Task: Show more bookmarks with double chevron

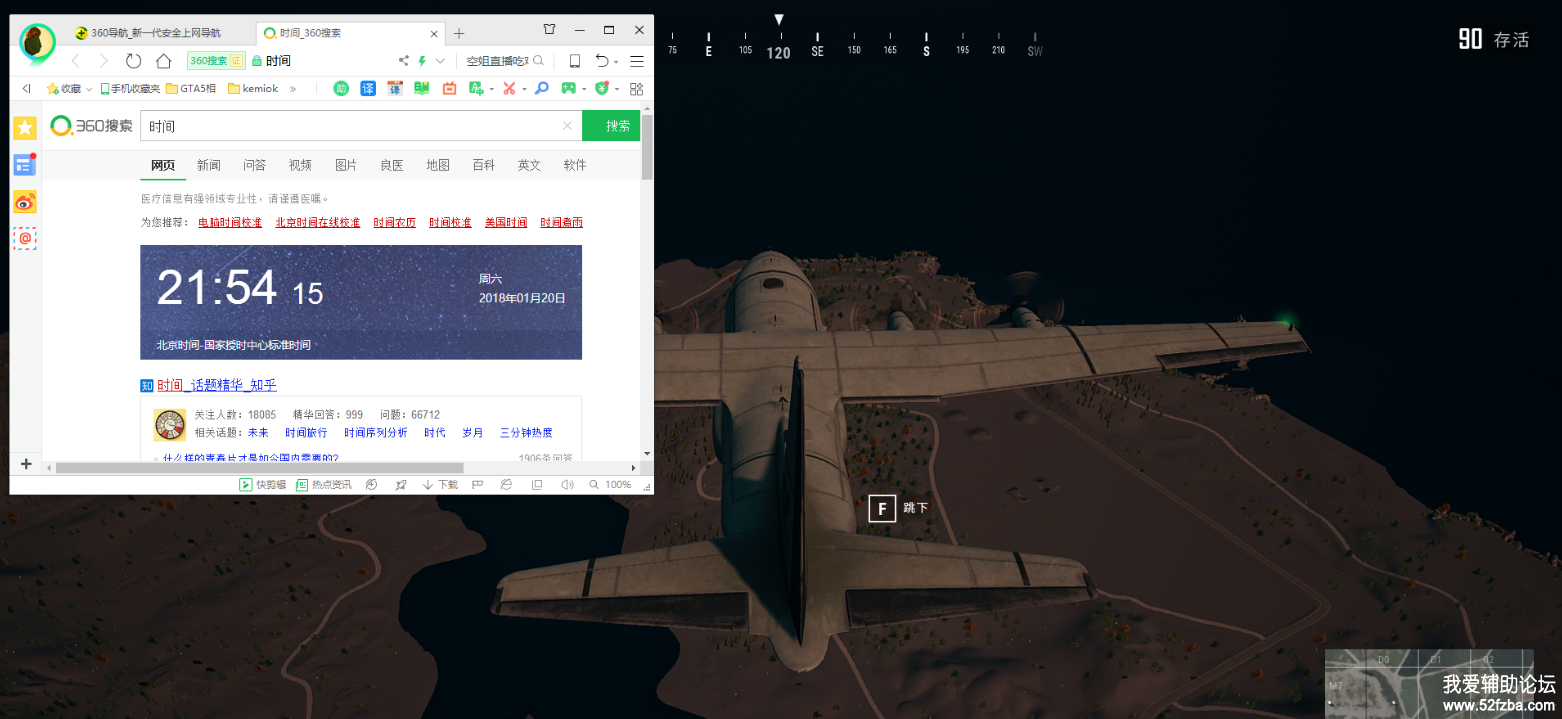Action: point(293,89)
